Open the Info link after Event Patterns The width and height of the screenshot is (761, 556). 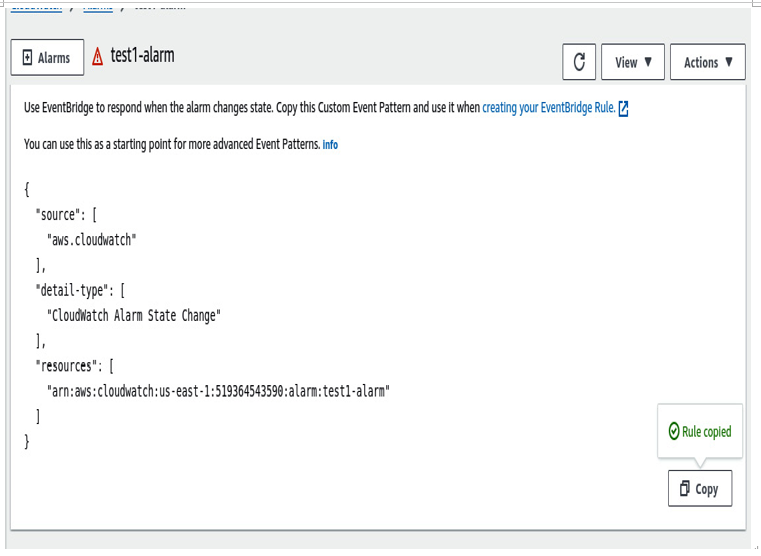(x=330, y=145)
